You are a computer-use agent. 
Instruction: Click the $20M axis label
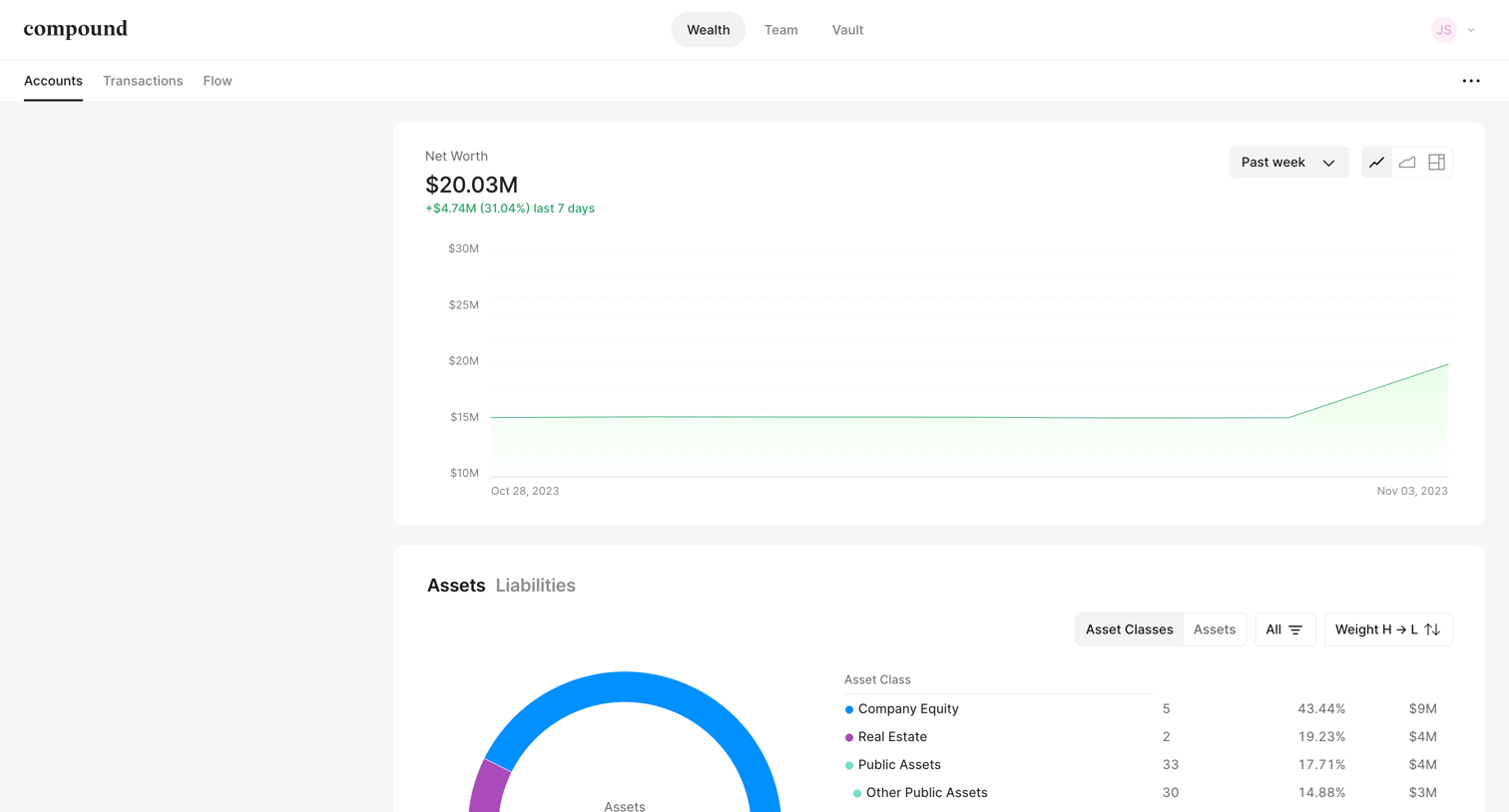point(464,361)
